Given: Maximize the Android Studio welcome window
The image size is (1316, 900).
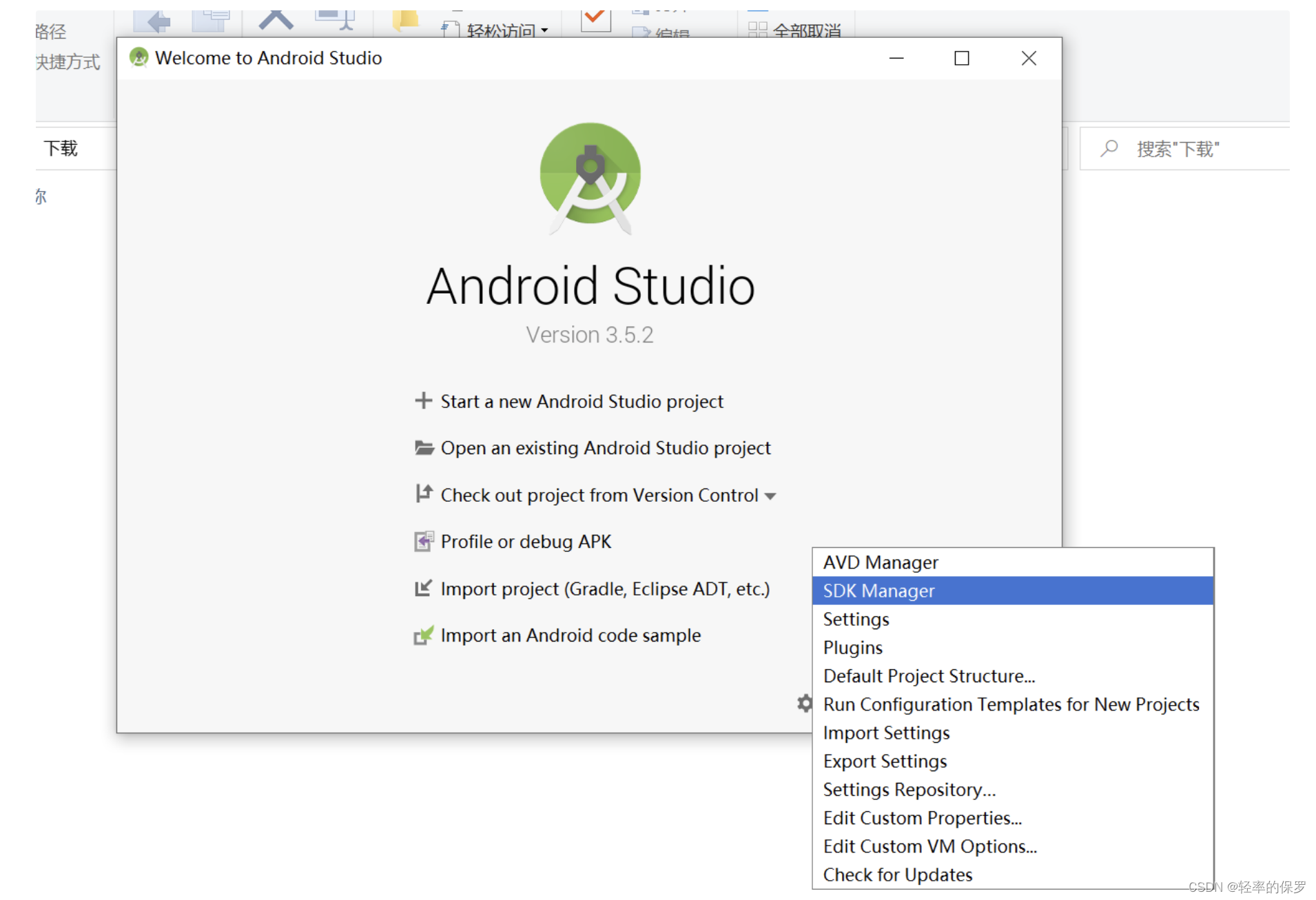Looking at the screenshot, I should [x=962, y=58].
